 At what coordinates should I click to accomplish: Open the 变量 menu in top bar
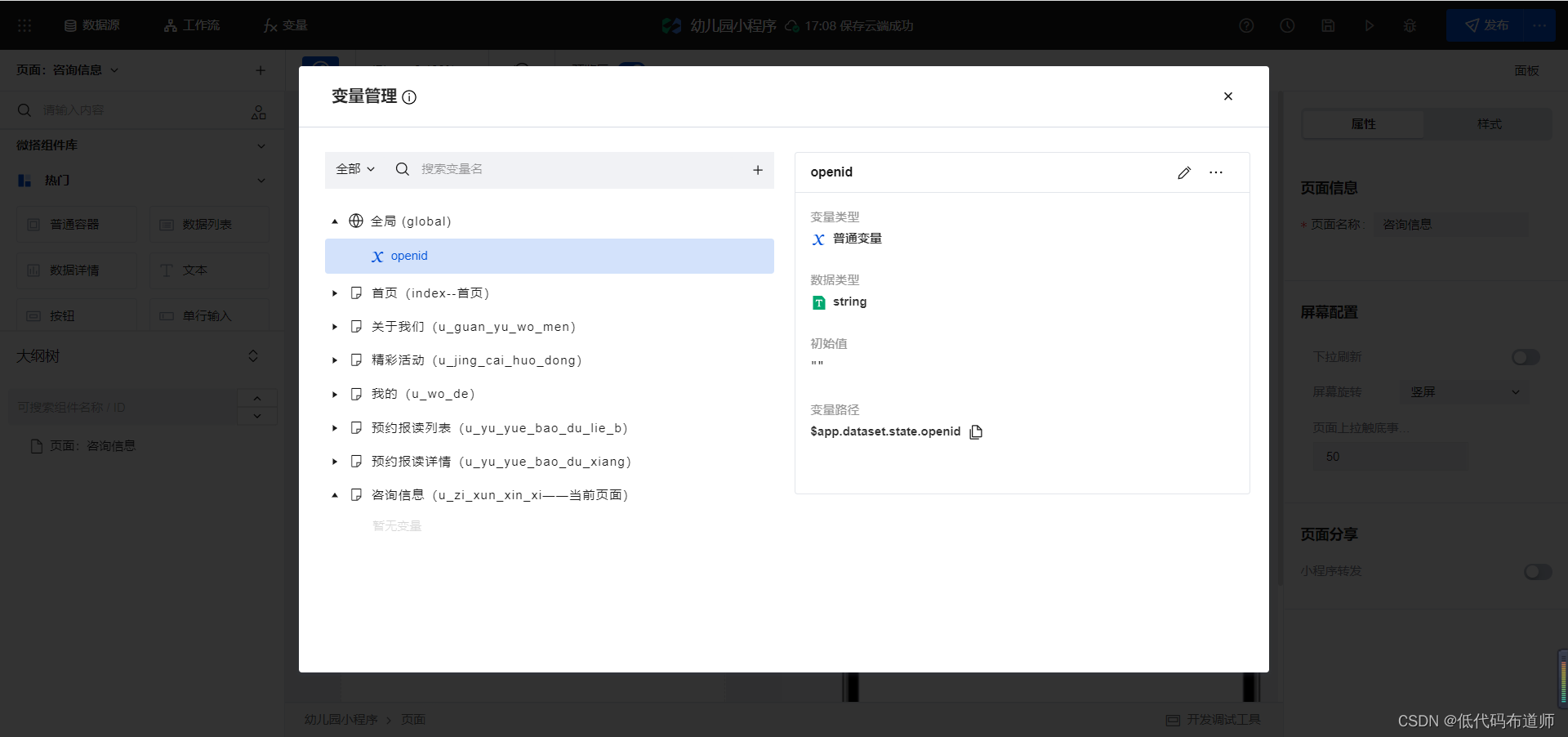point(286,25)
